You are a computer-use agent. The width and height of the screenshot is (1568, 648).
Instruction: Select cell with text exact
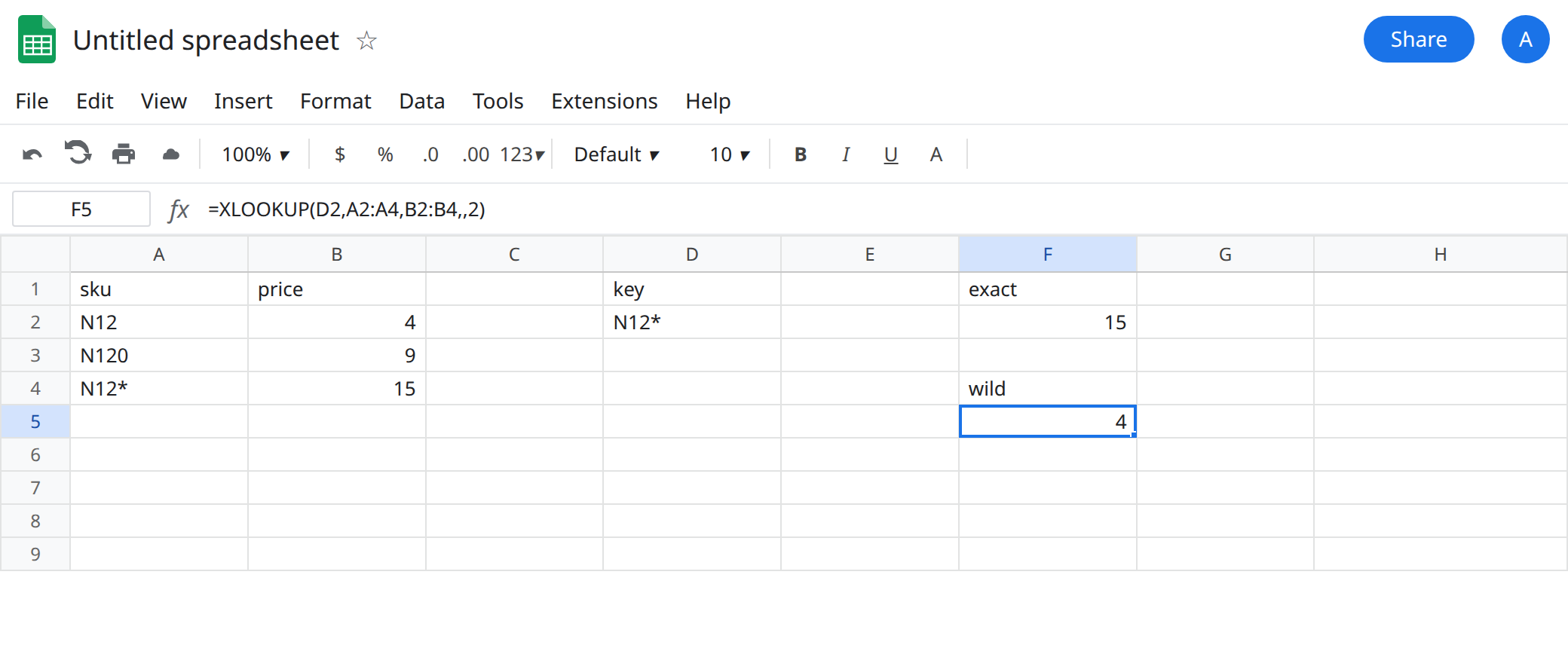(x=1047, y=289)
